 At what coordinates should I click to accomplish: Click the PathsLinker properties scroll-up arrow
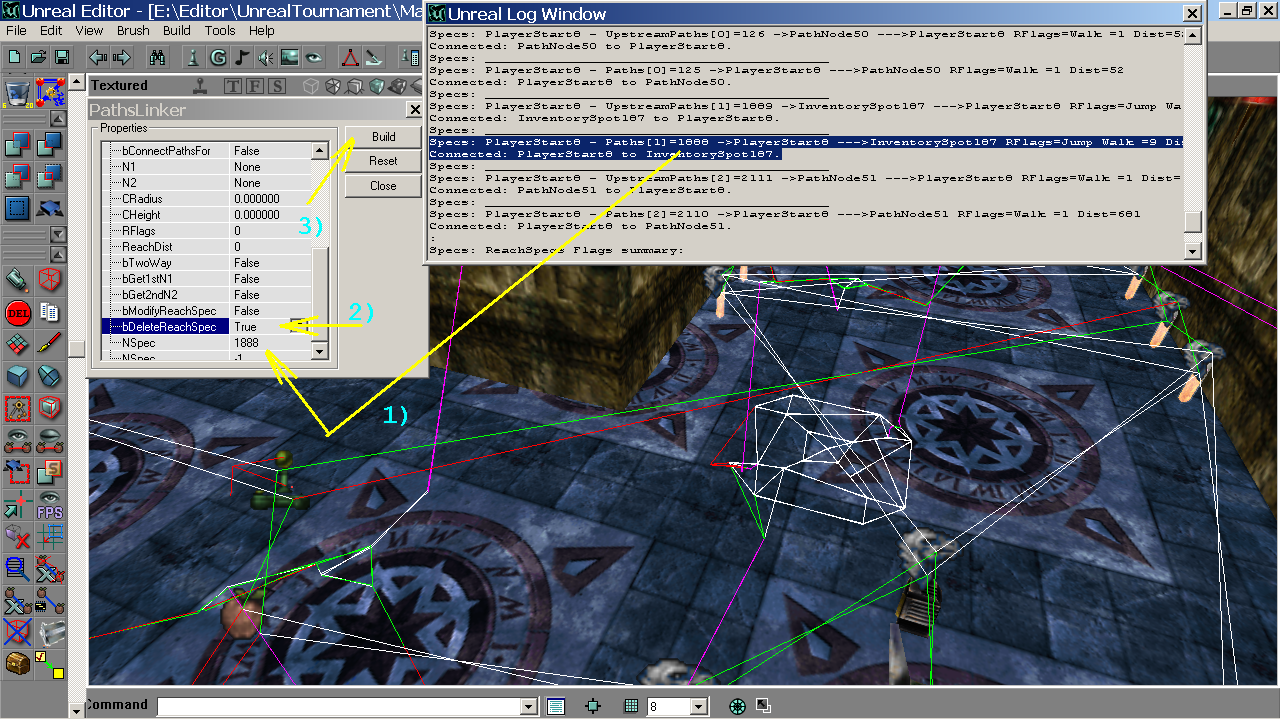pyautogui.click(x=319, y=151)
